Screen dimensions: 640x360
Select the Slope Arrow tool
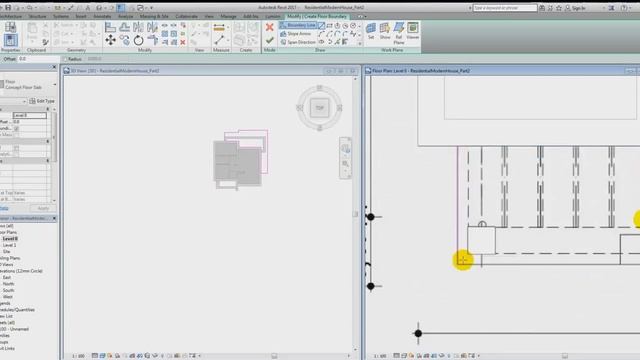coord(296,34)
